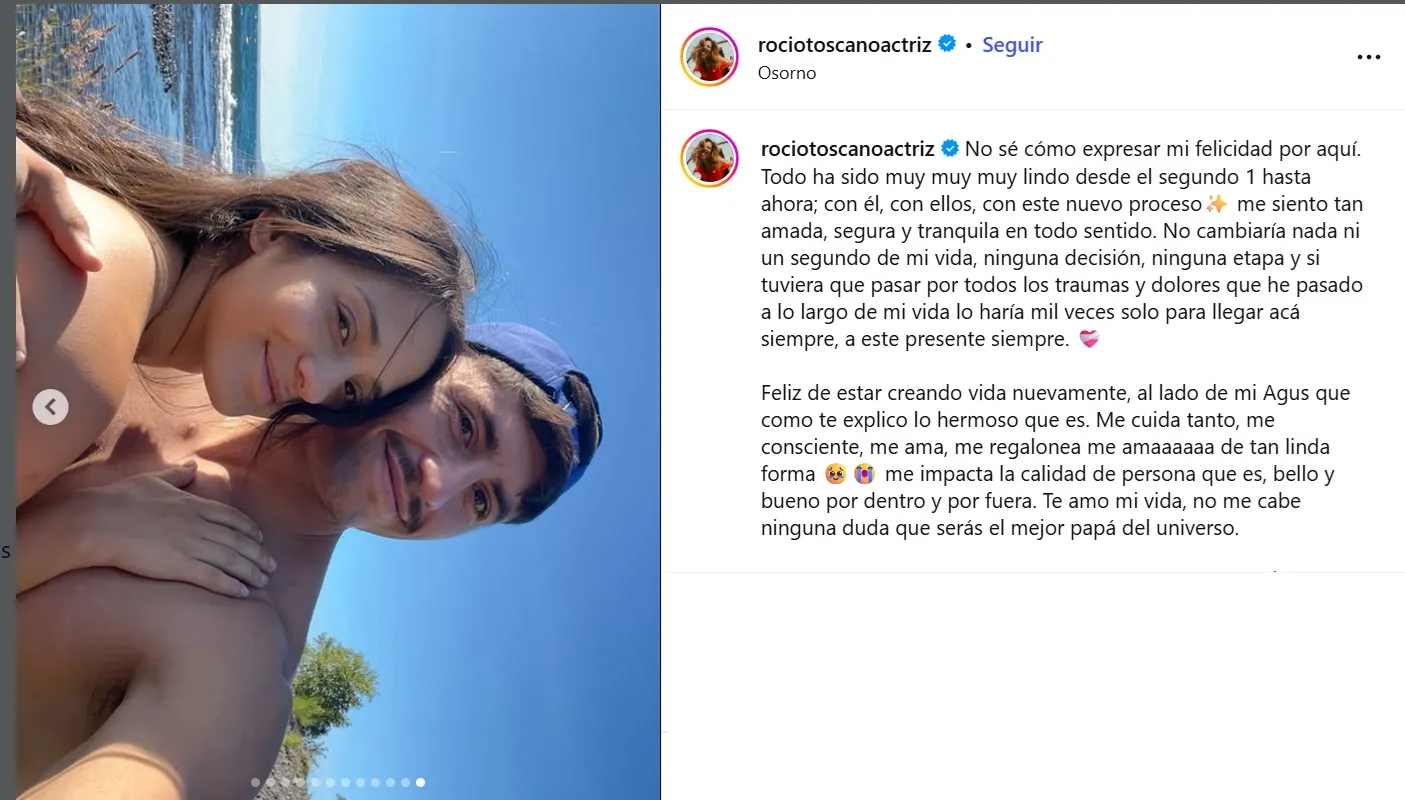Open the three-dot more options menu
Image resolution: width=1405 pixels, height=800 pixels.
click(1368, 58)
